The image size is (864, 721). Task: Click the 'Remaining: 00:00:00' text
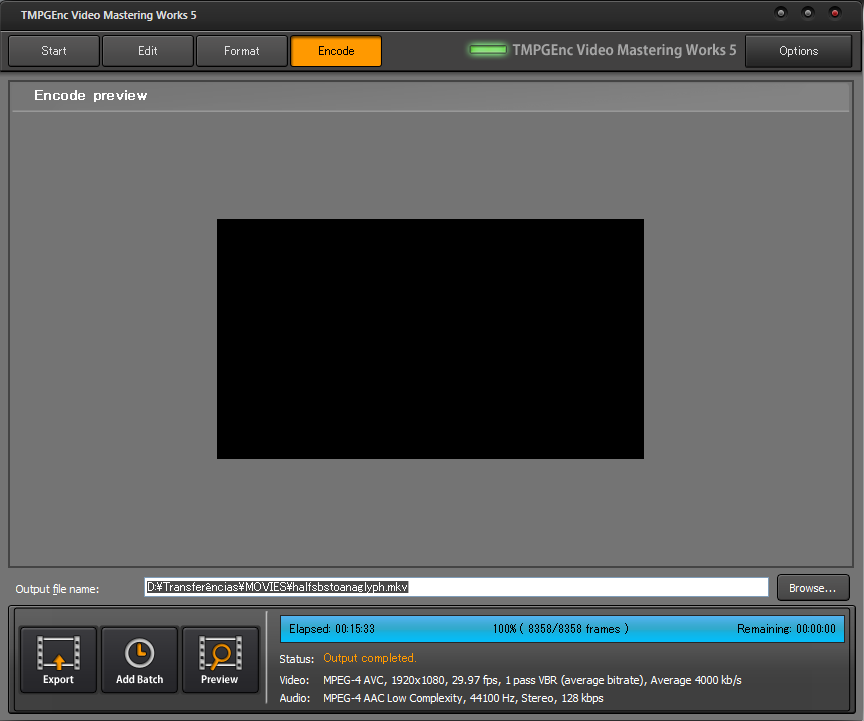(x=786, y=629)
